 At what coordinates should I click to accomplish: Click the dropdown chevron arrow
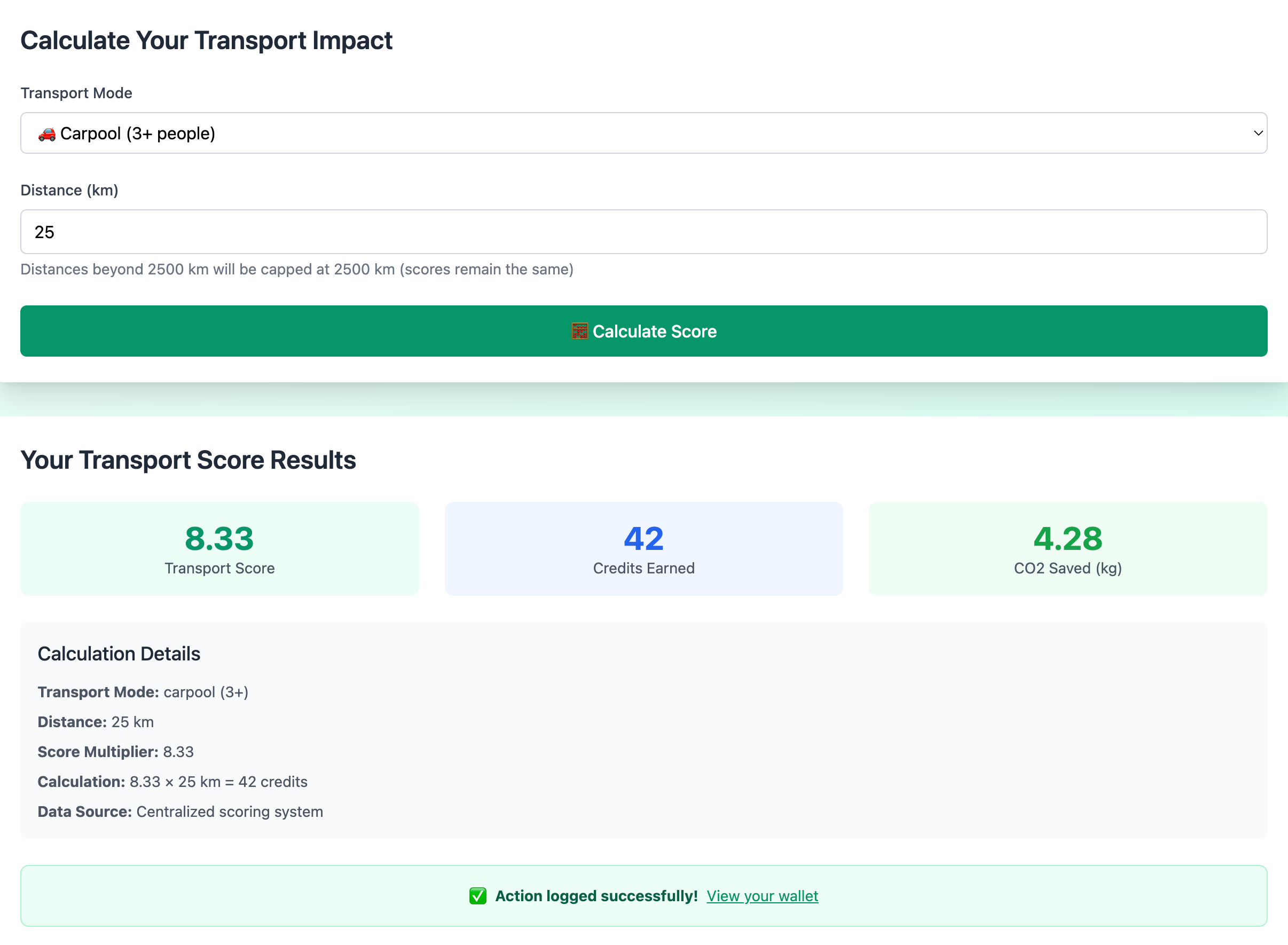[x=1258, y=133]
